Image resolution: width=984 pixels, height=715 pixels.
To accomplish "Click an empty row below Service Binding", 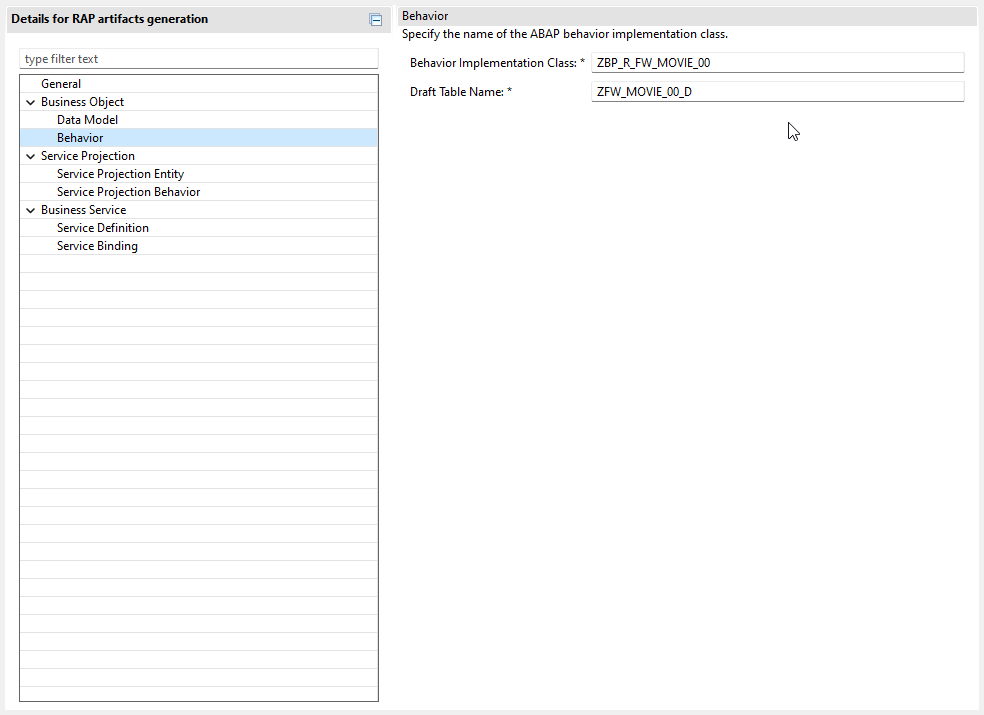I will click(x=199, y=264).
